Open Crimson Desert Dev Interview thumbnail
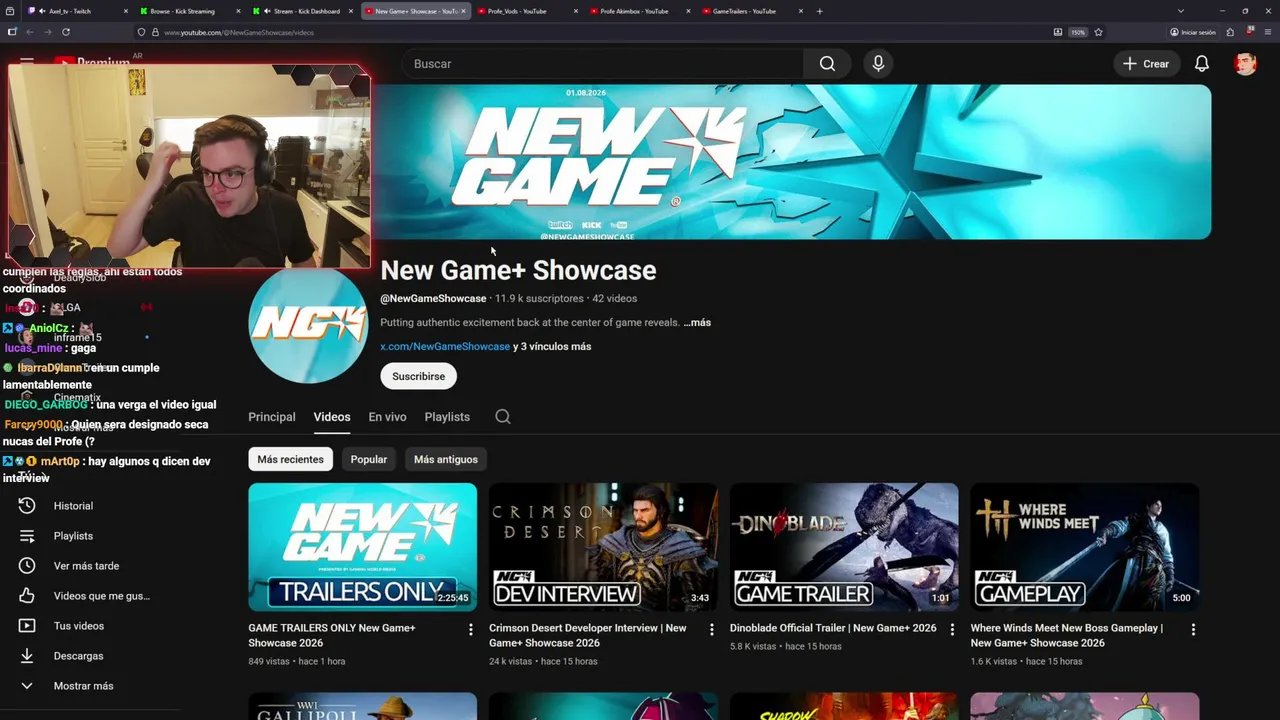This screenshot has width=1280, height=720. click(x=603, y=547)
